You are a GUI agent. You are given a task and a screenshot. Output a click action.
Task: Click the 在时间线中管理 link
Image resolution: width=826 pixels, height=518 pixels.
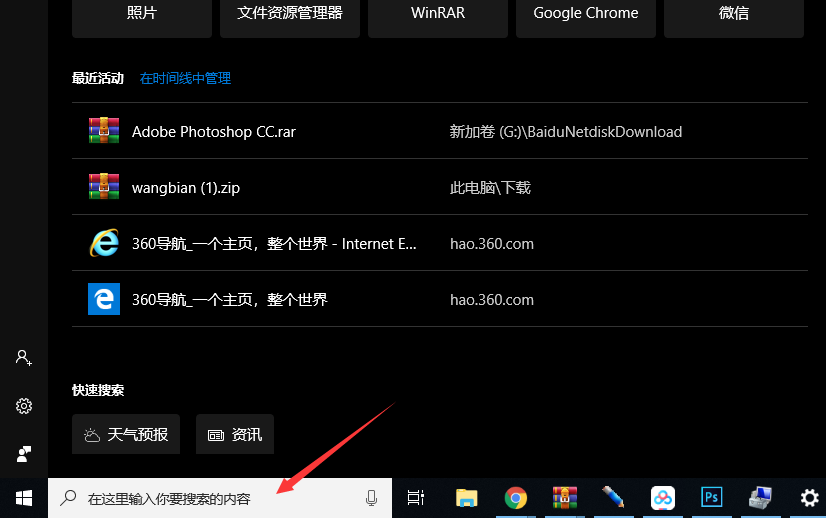(185, 78)
